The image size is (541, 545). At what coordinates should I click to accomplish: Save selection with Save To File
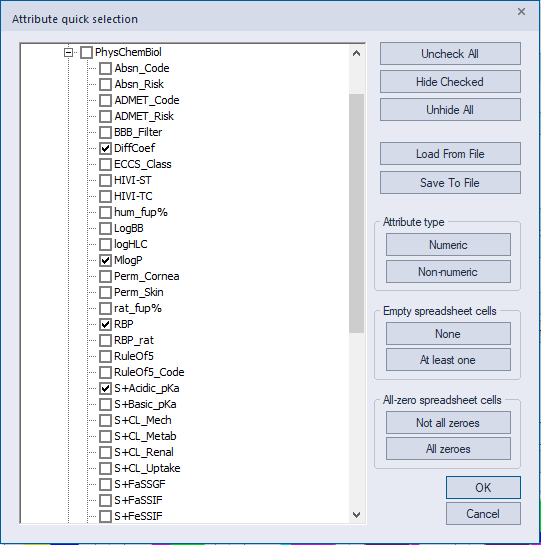pos(450,182)
